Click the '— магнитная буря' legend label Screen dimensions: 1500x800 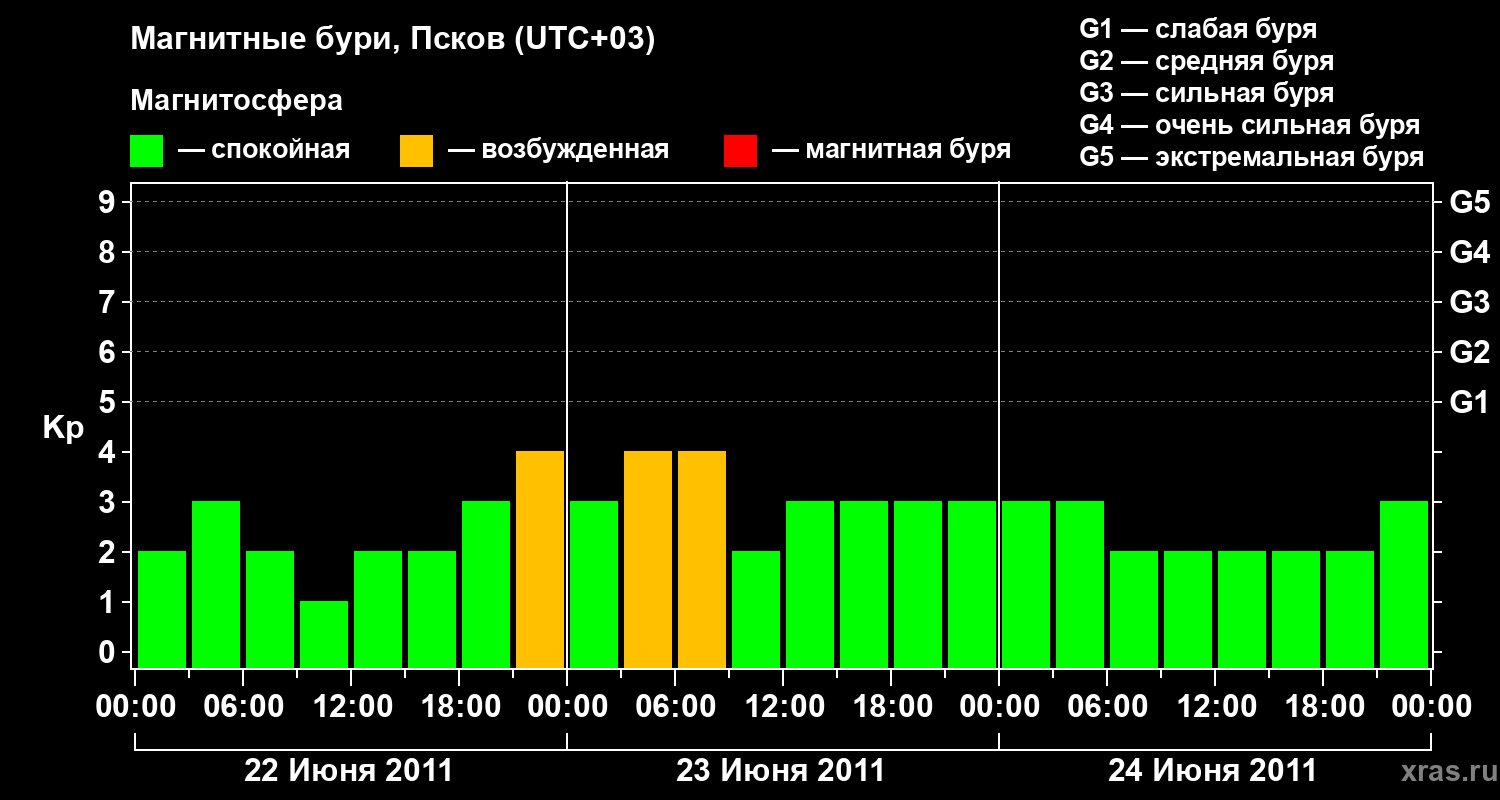pyautogui.click(x=891, y=150)
